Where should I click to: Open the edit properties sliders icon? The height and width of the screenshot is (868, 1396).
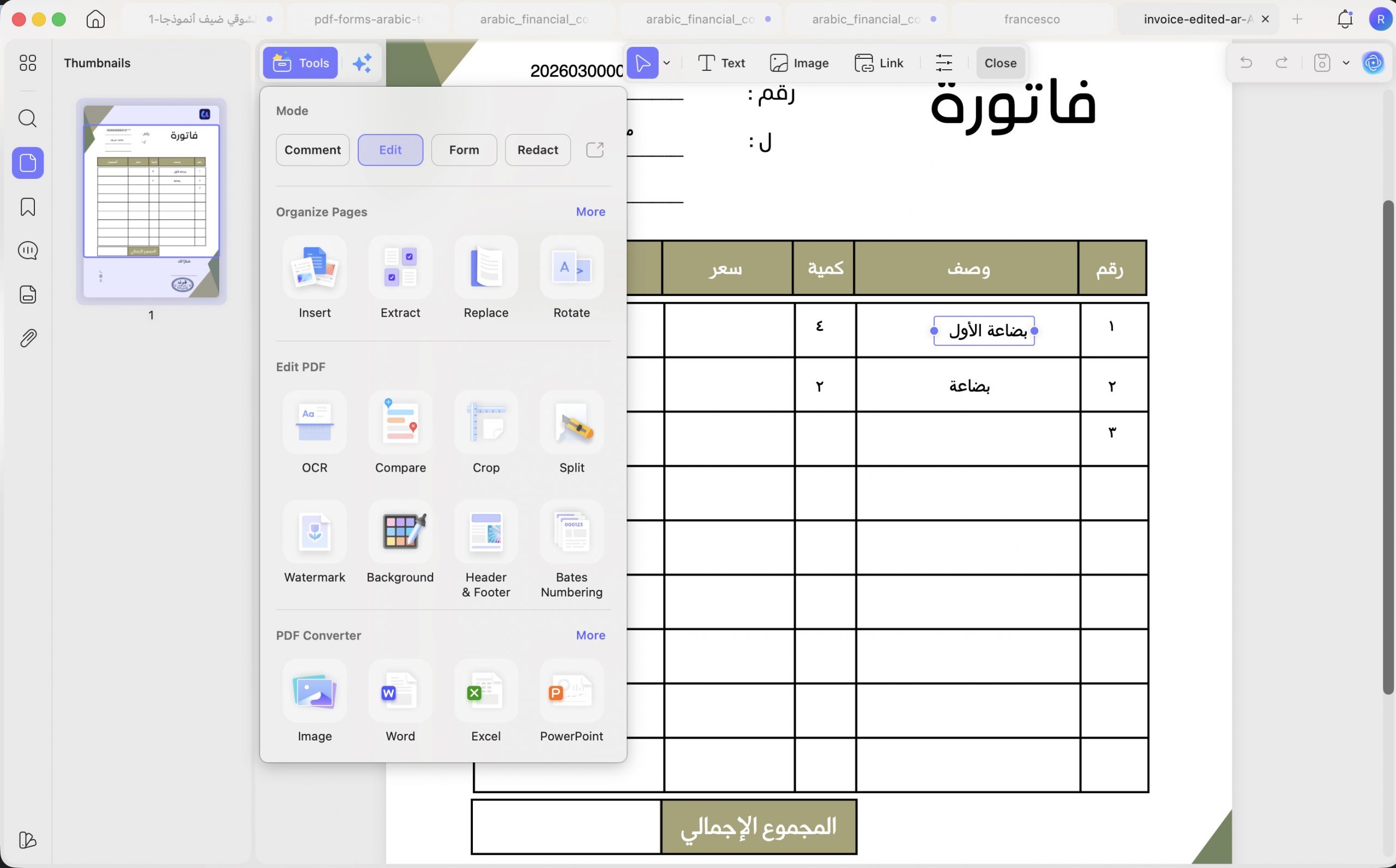(x=944, y=63)
